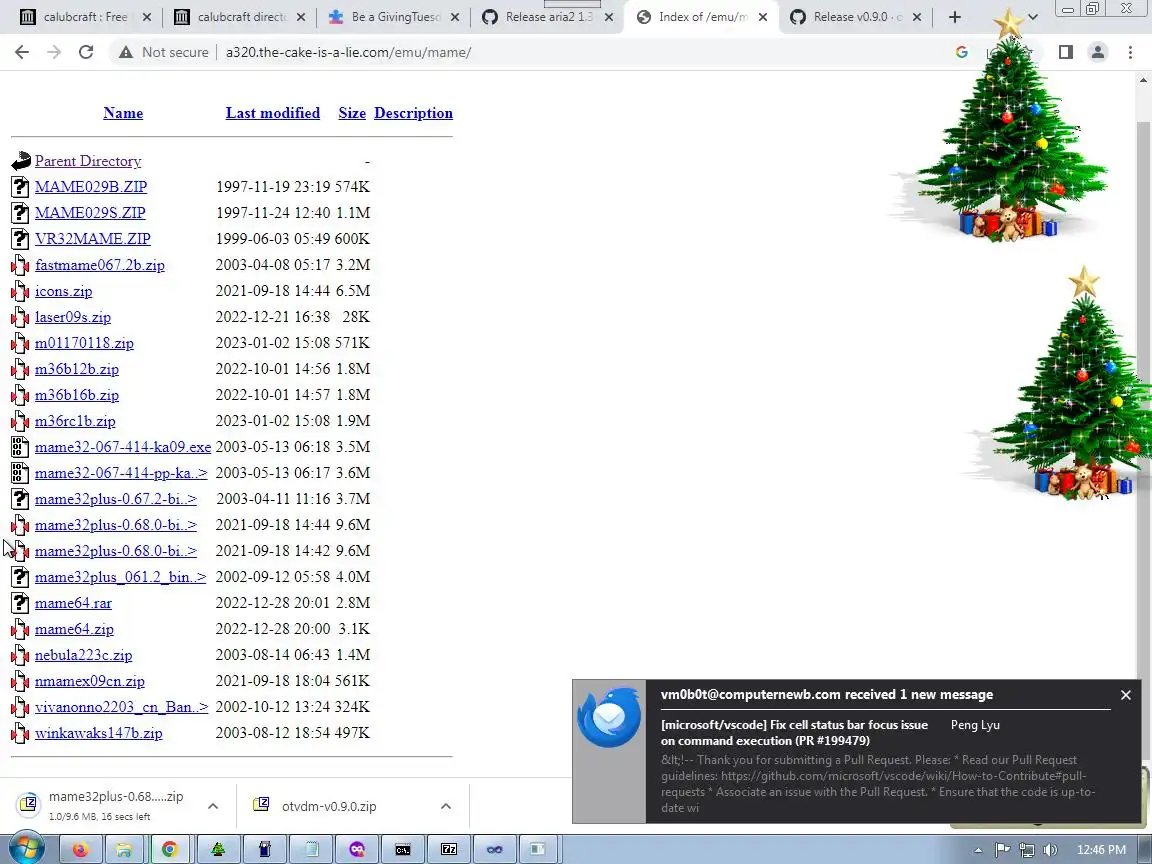This screenshot has height=864, width=1152.
Task: Close the 'Release aria2 1.3' tab
Action: tap(608, 17)
